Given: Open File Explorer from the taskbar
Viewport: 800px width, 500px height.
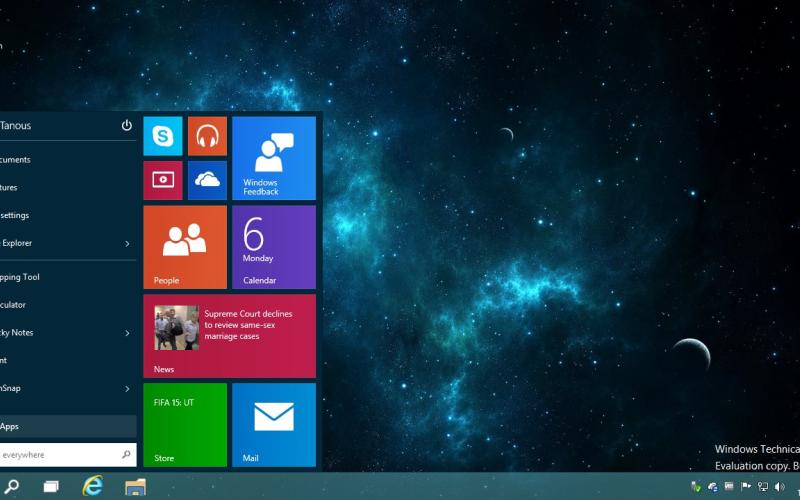Looking at the screenshot, I should 135,486.
